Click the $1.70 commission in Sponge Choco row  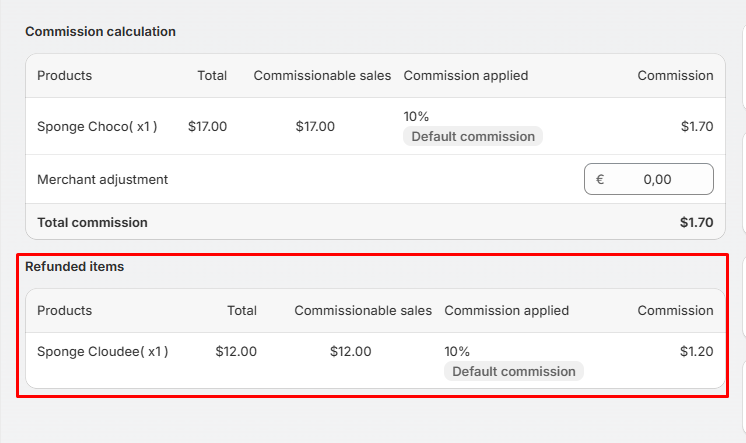click(696, 127)
